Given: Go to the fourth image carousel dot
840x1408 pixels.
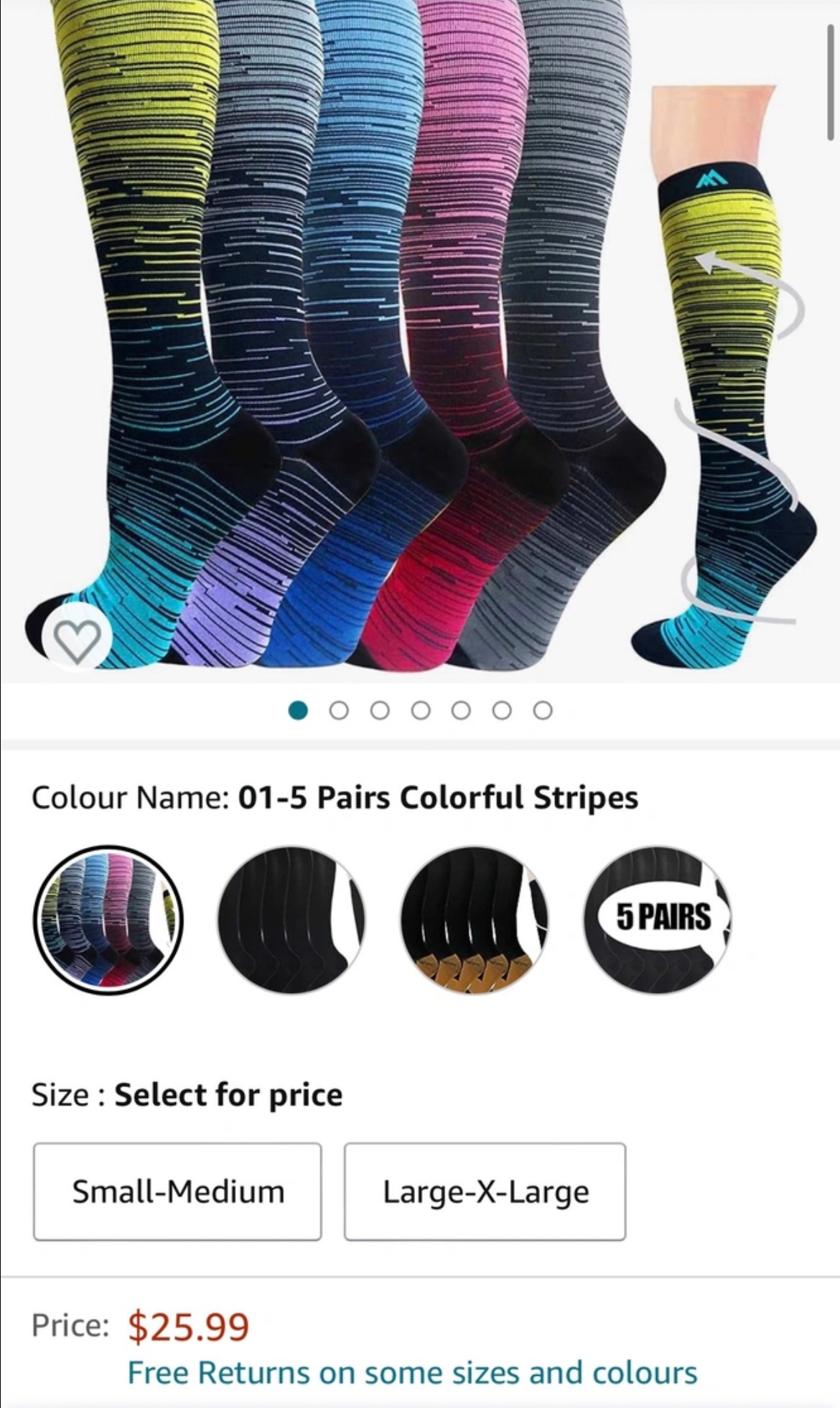Looking at the screenshot, I should (x=421, y=710).
